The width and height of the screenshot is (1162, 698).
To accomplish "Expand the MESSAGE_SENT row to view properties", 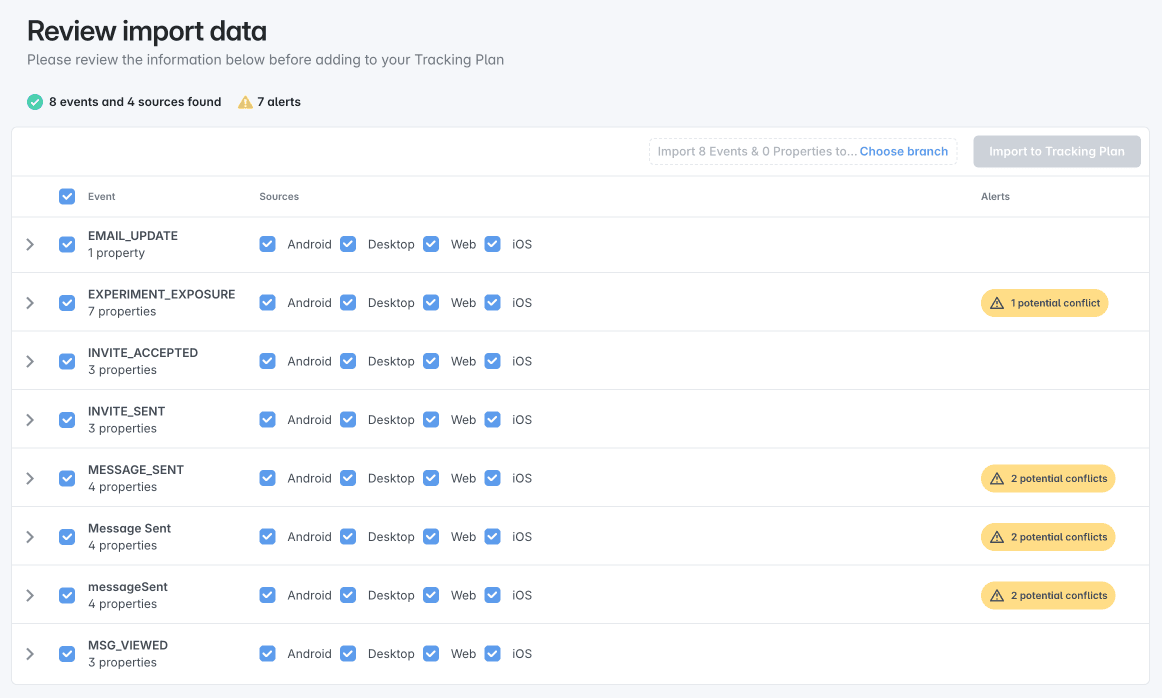I will [30, 477].
